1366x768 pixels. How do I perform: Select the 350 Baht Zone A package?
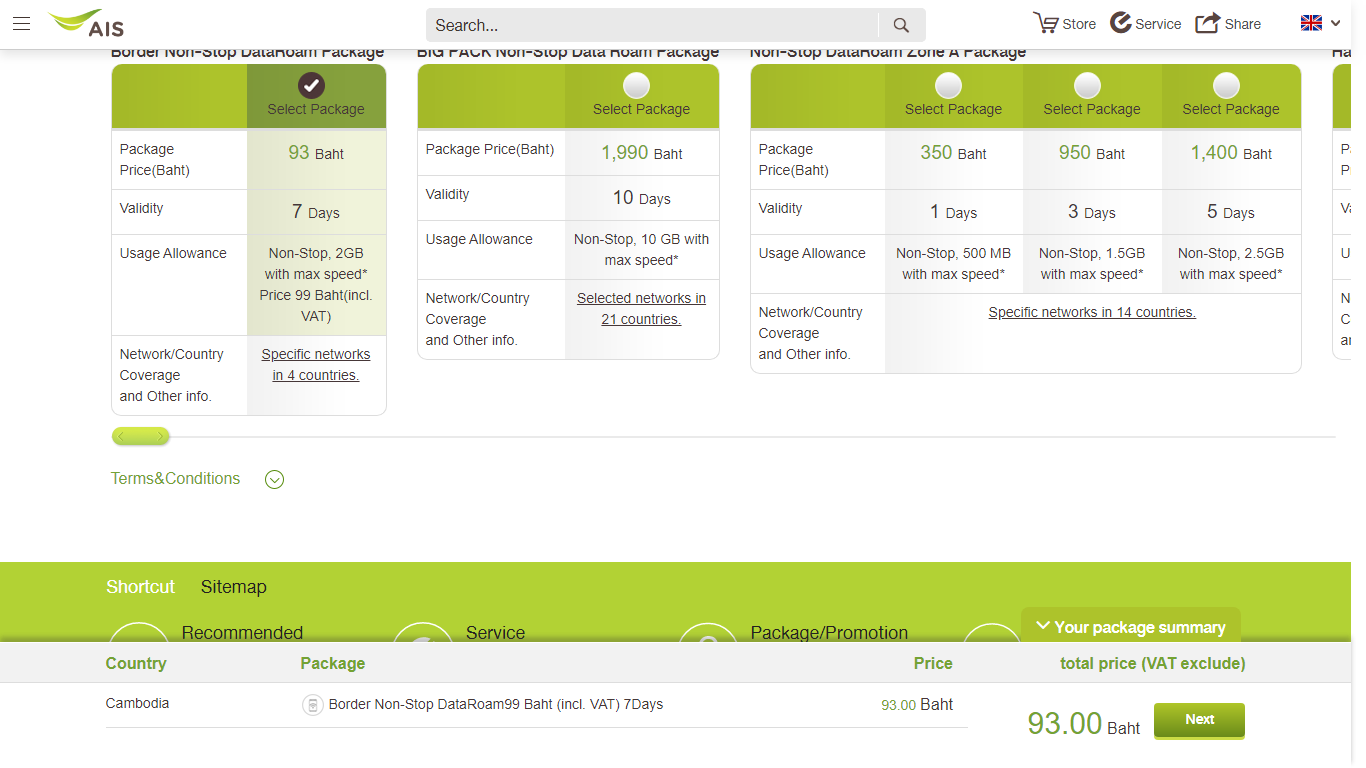[948, 85]
